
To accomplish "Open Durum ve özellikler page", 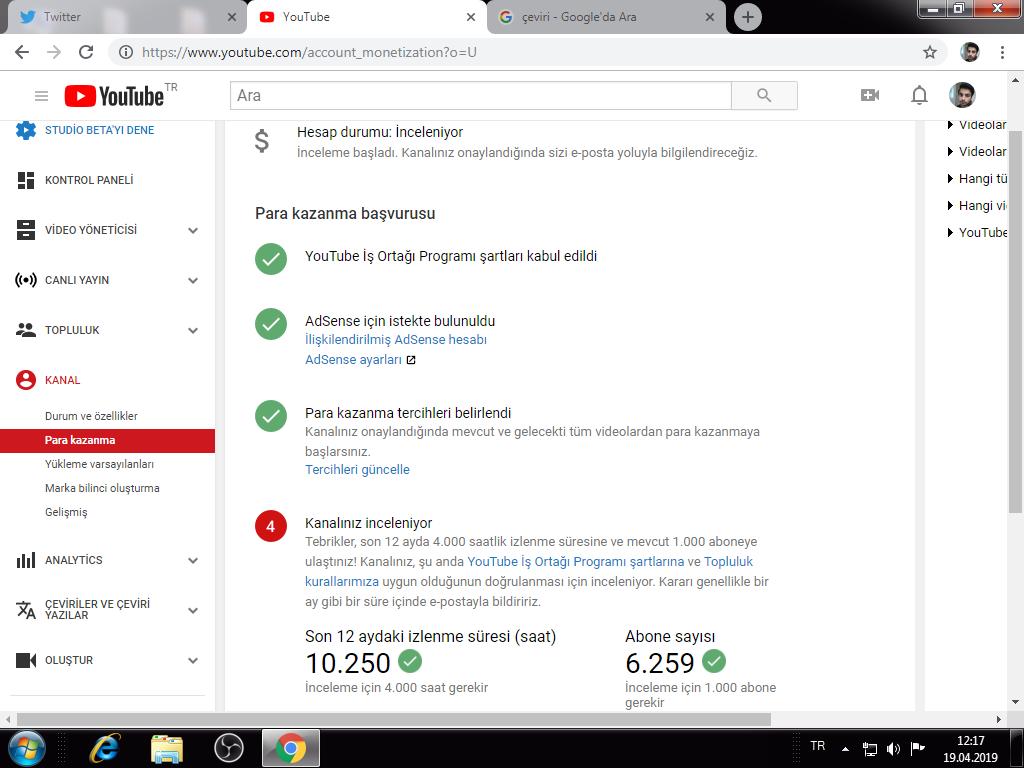I will point(91,416).
